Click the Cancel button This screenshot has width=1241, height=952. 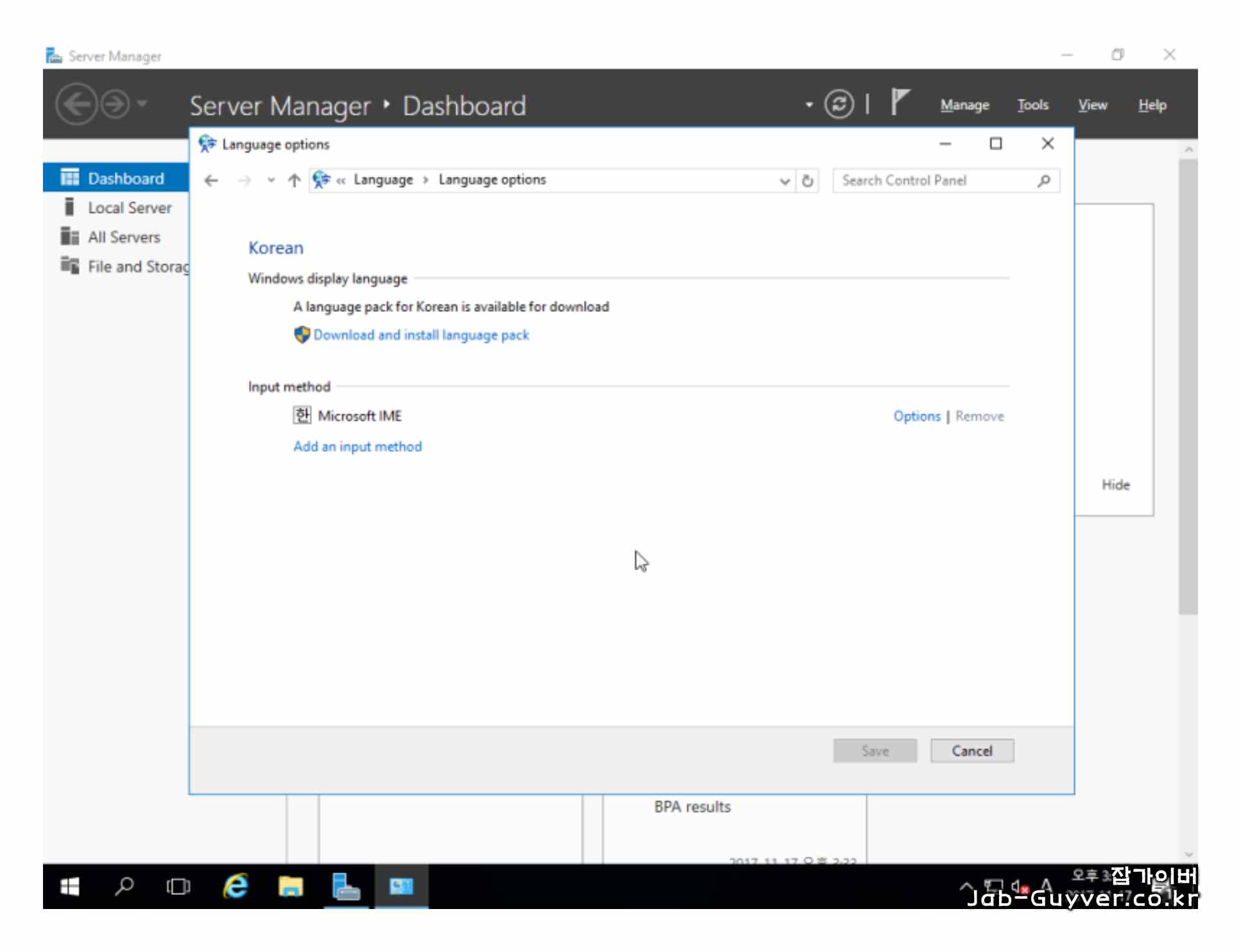click(971, 751)
